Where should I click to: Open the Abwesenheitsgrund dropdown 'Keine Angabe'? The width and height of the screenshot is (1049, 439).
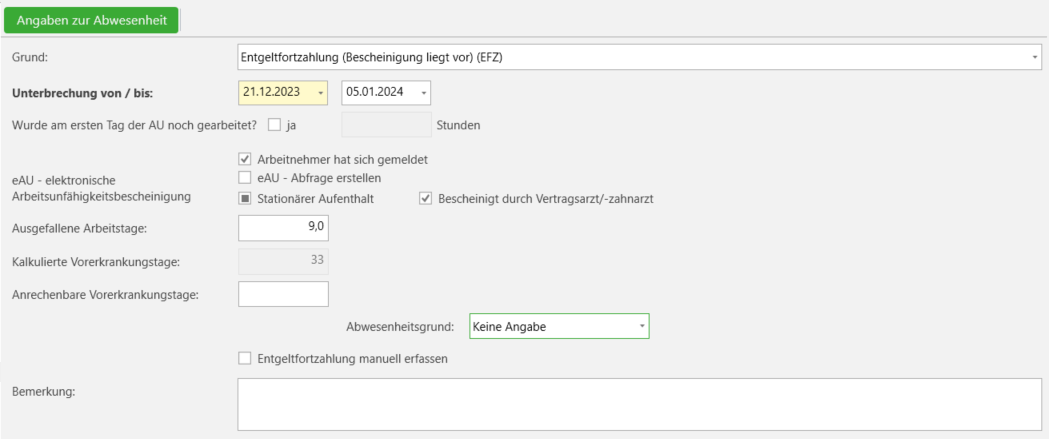coord(559,327)
